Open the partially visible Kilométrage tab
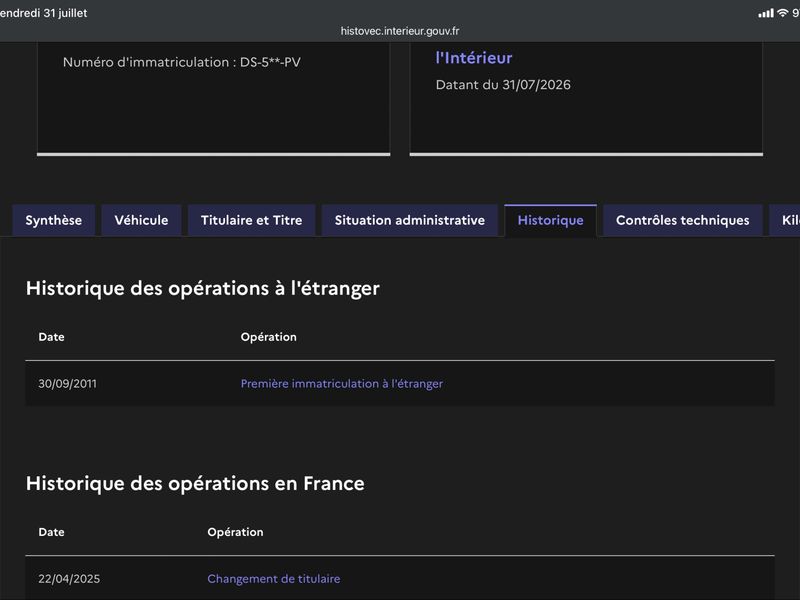Screen dimensions: 800x600 (x=785, y=220)
